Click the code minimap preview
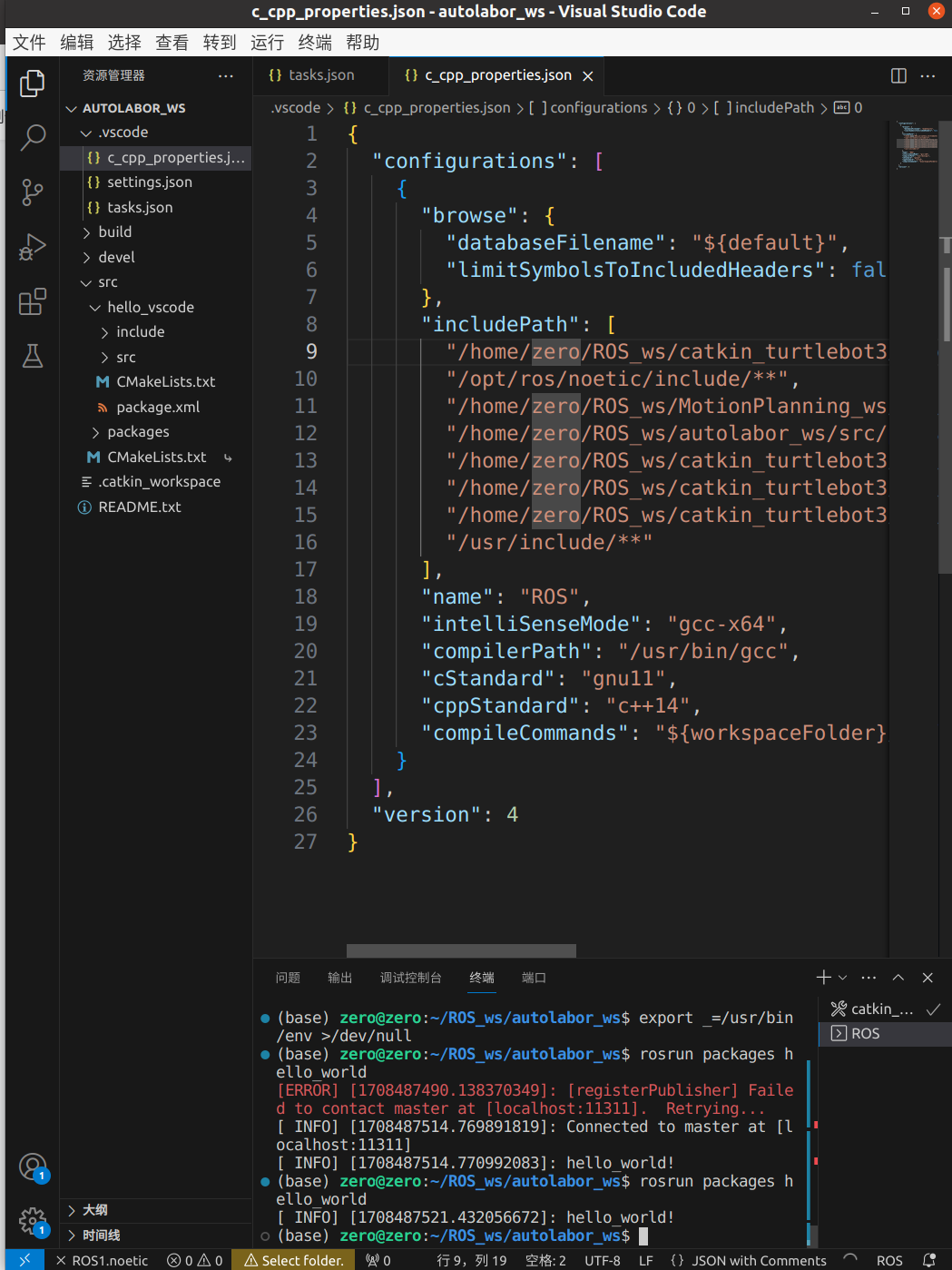 coord(917,145)
